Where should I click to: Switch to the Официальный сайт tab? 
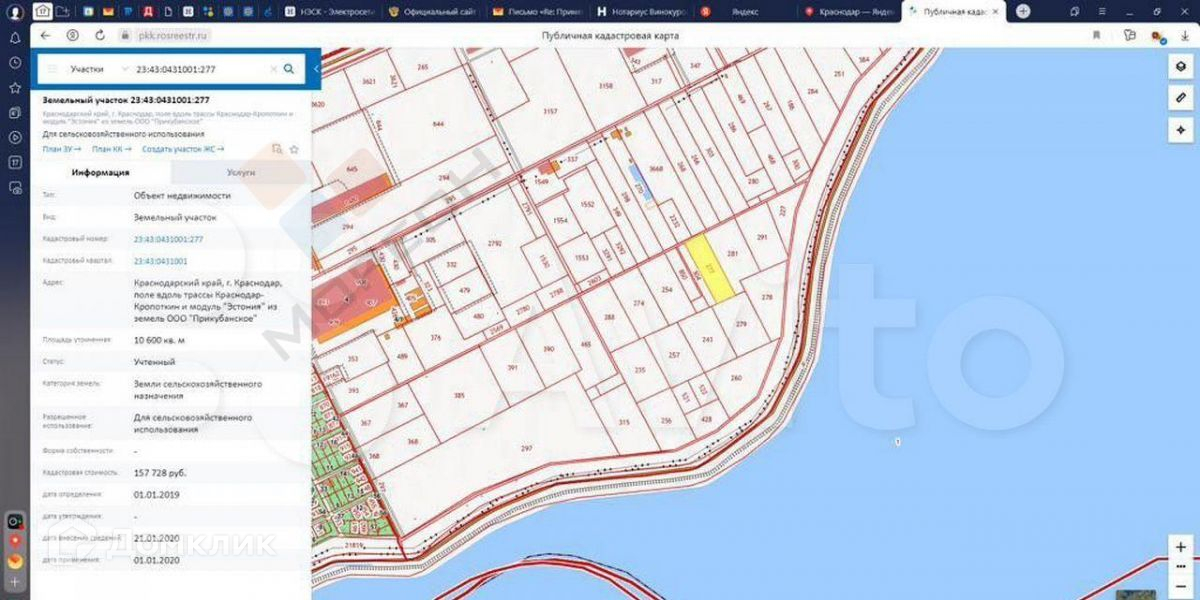pos(433,11)
